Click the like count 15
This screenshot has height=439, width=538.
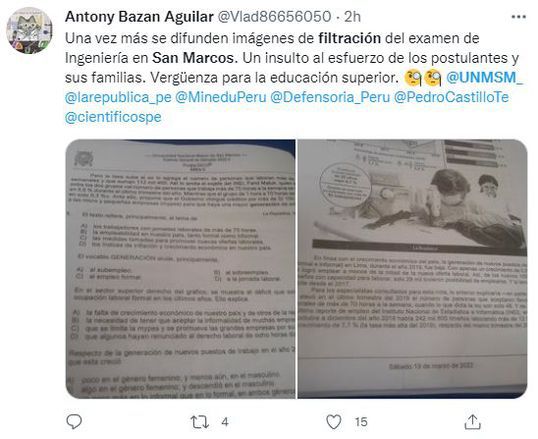361,422
